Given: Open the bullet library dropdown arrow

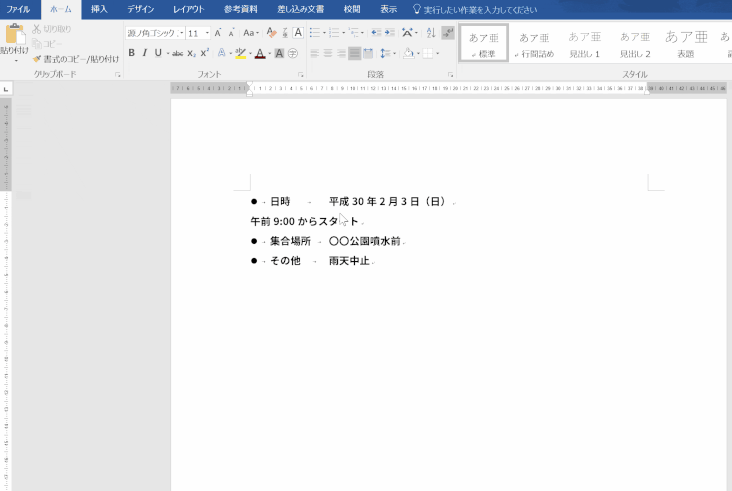Looking at the screenshot, I should pos(324,33).
